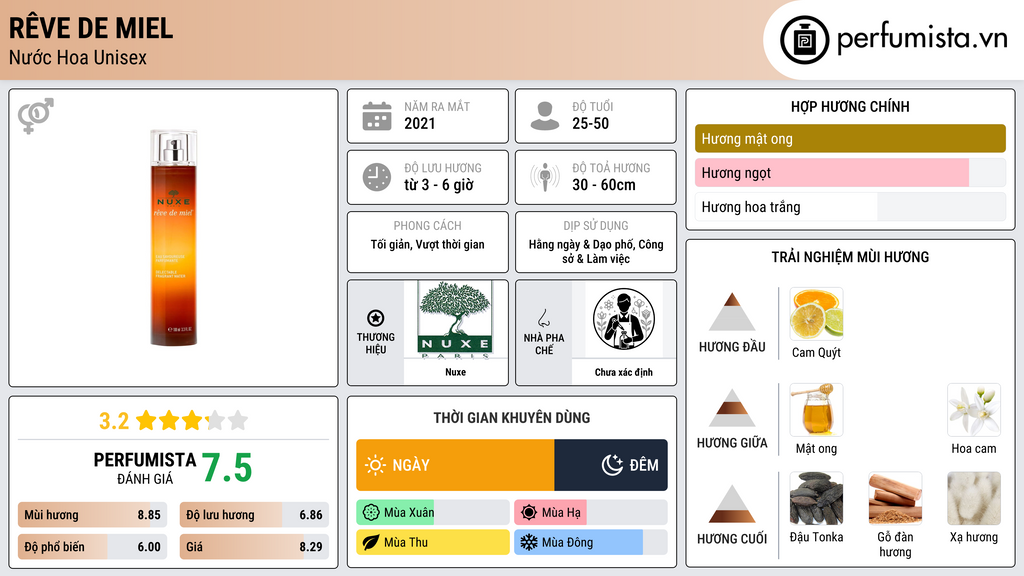Click the style text Tối giản, Vượt thời gian
The image size is (1024, 576).
click(x=428, y=244)
